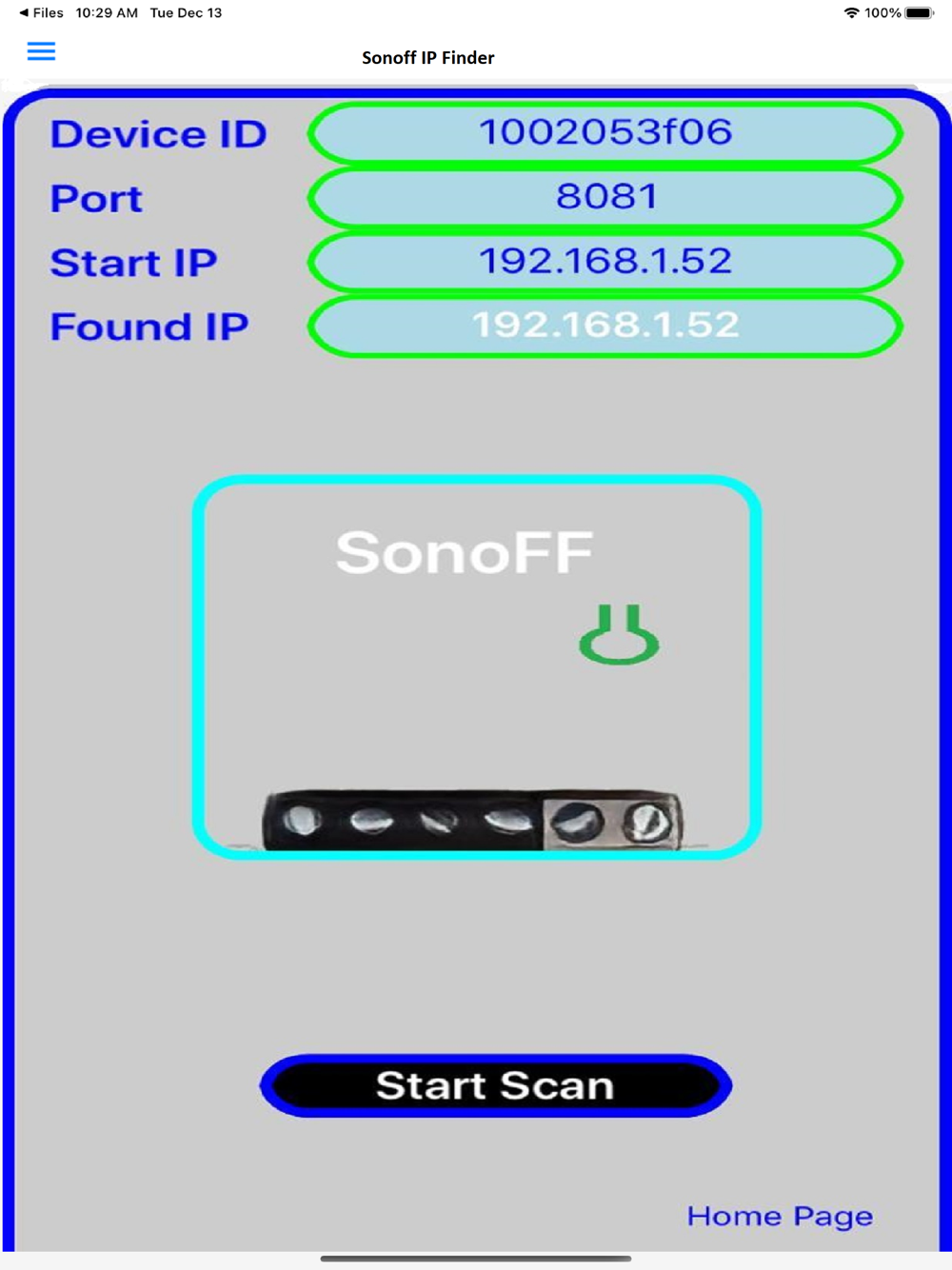Tap the battery indicator icon
The height and width of the screenshot is (1270, 952).
pos(920,12)
